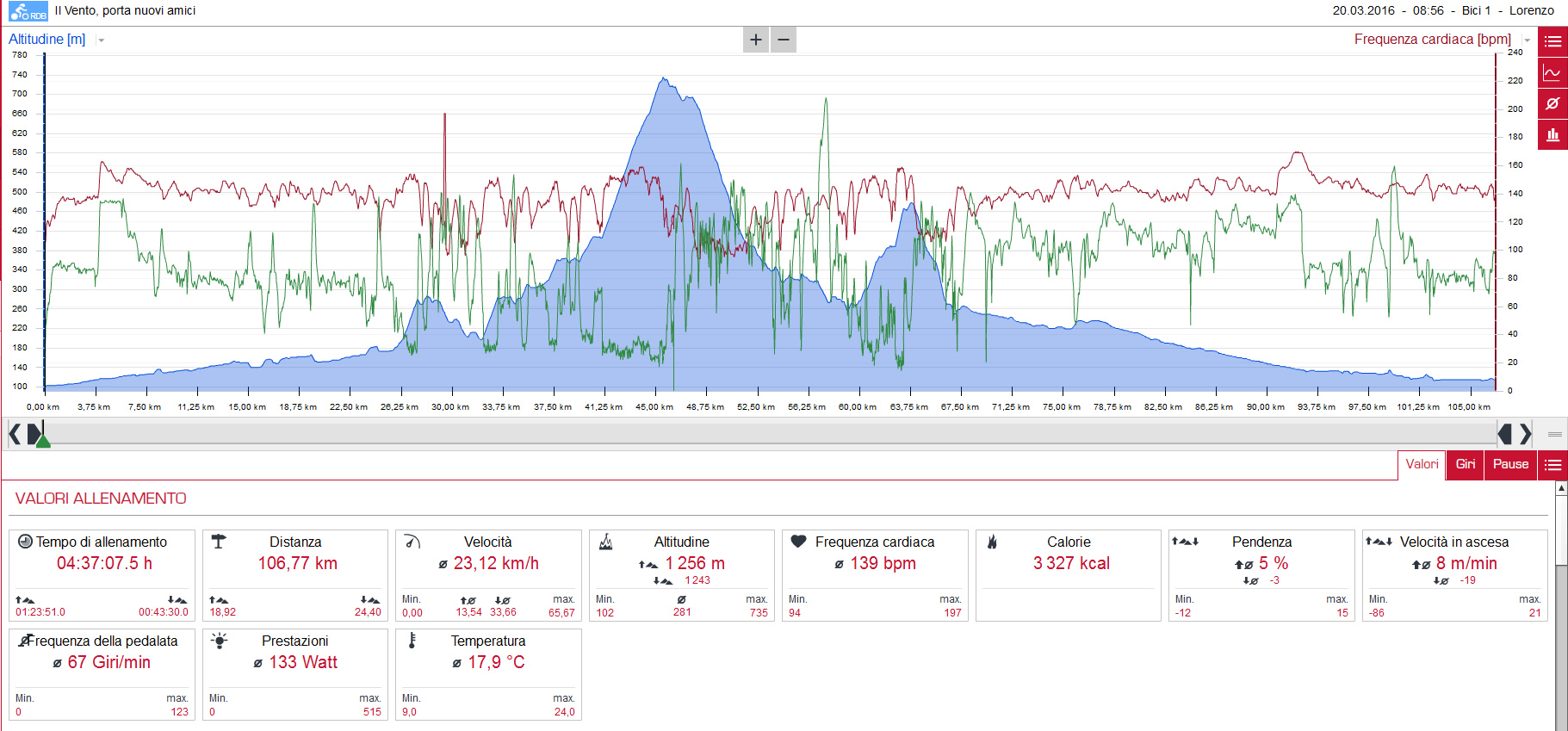Click the Frequenza cardiaca [bpm] axis label

click(x=1433, y=40)
